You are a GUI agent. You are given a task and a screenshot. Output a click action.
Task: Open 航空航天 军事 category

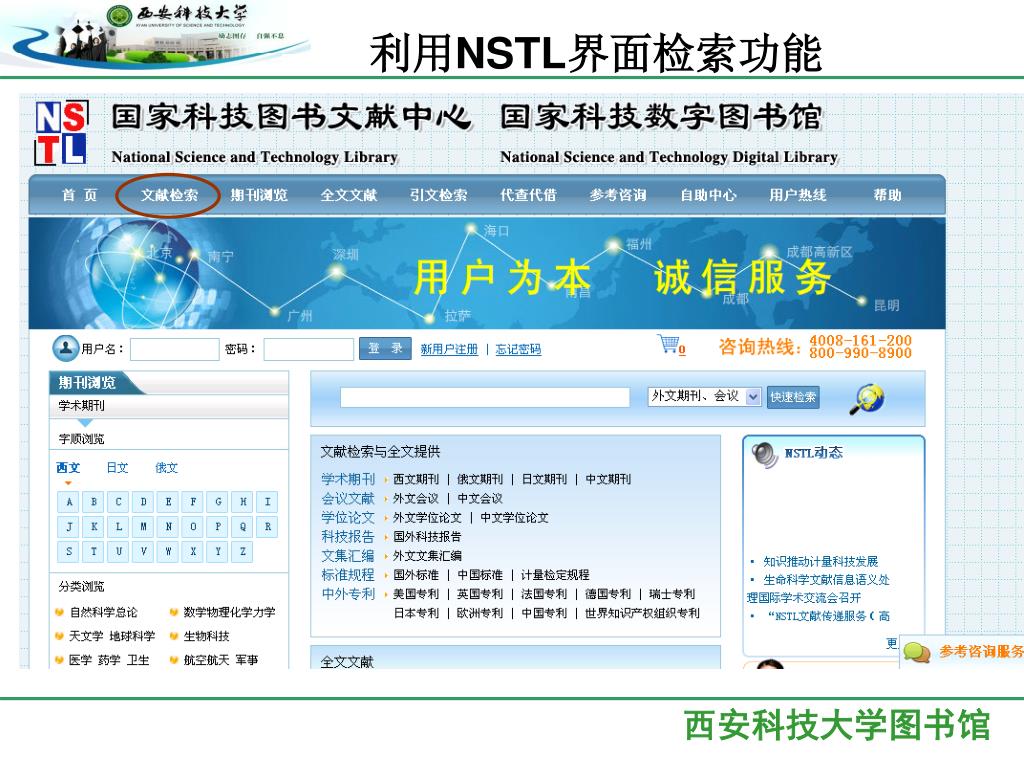221,660
